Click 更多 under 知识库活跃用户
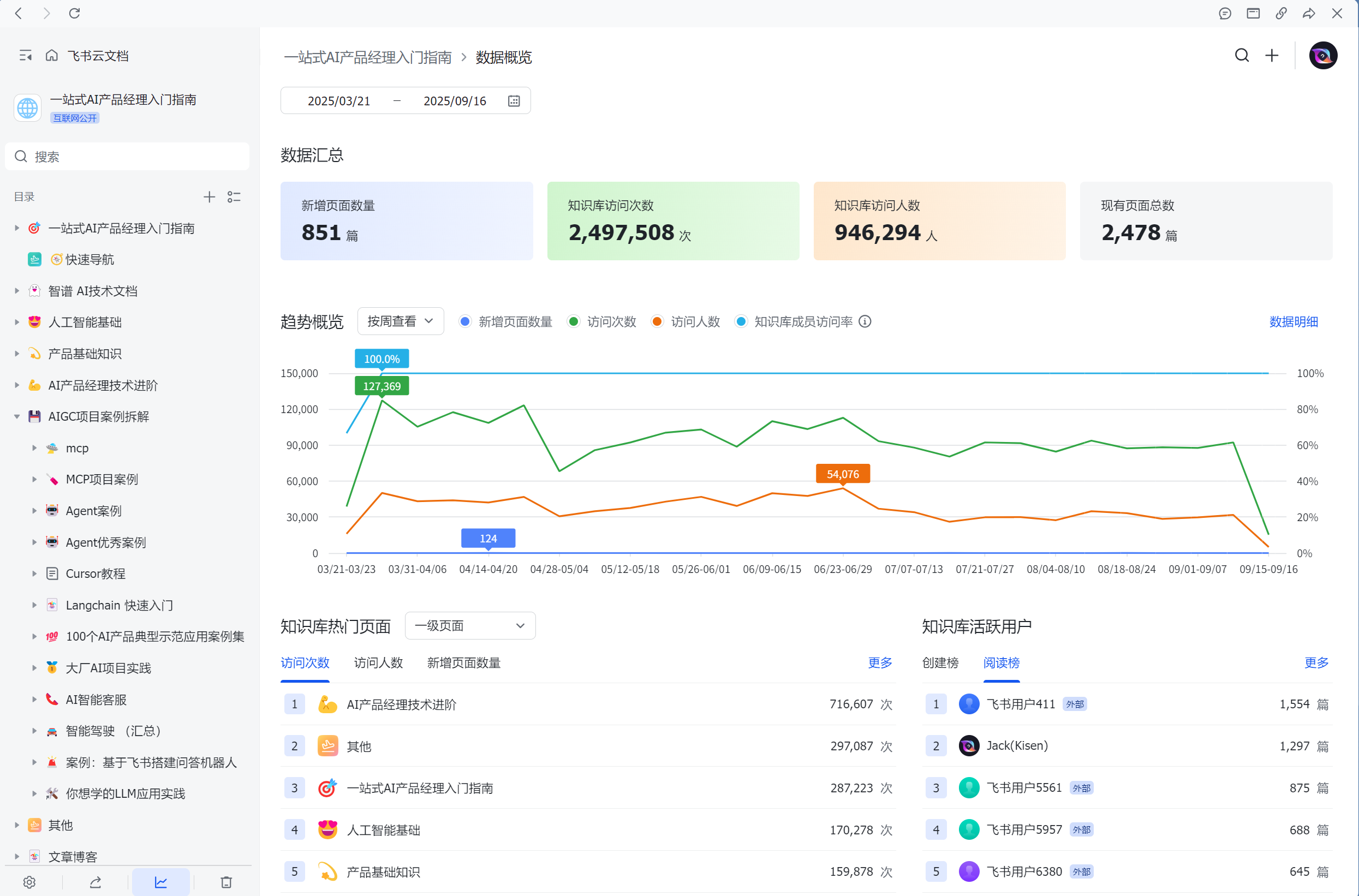 point(1315,663)
